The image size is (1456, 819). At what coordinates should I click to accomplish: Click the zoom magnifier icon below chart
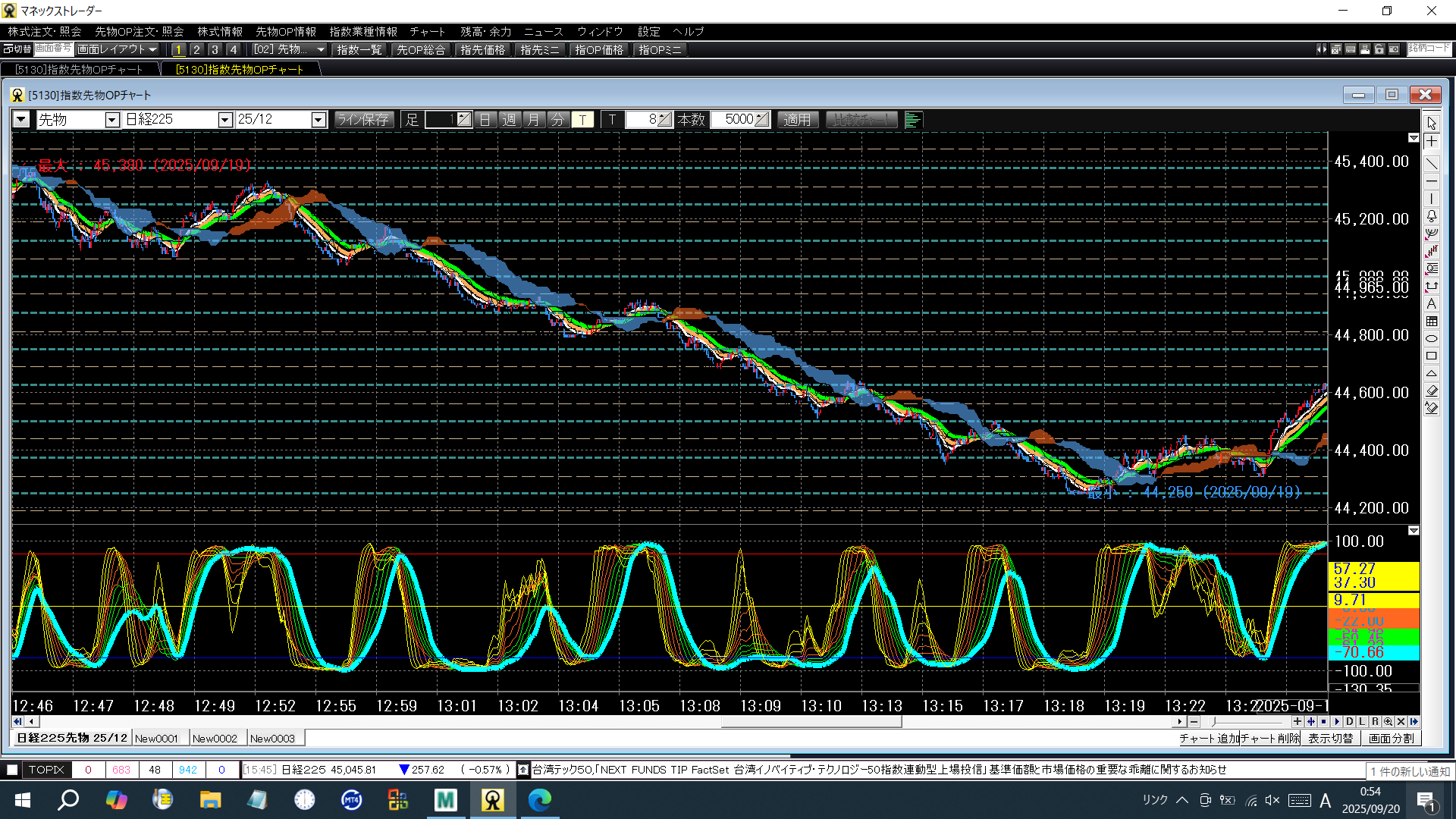(x=1387, y=722)
